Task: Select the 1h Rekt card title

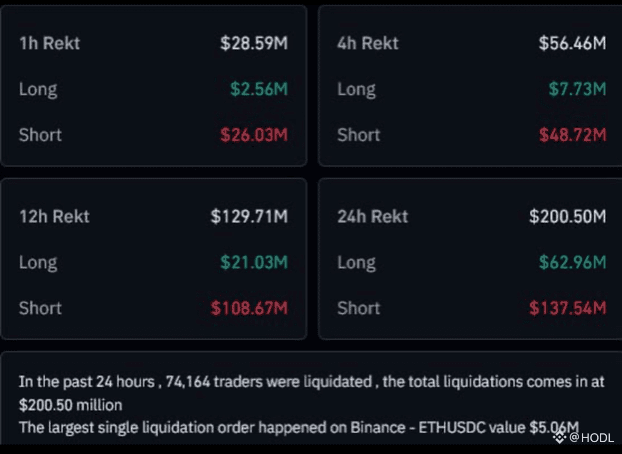Action: [x=50, y=43]
